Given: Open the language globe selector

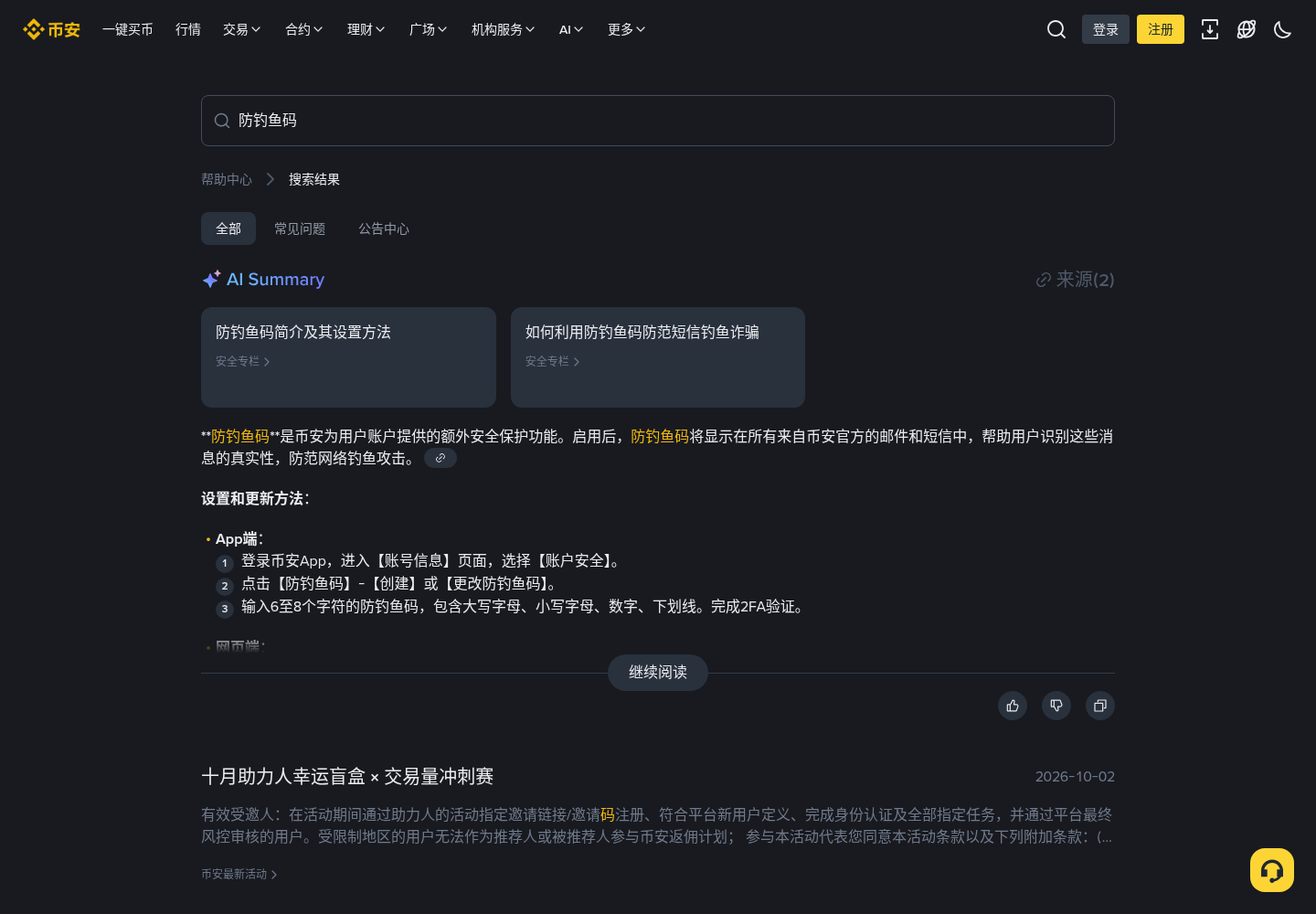Looking at the screenshot, I should [1247, 29].
